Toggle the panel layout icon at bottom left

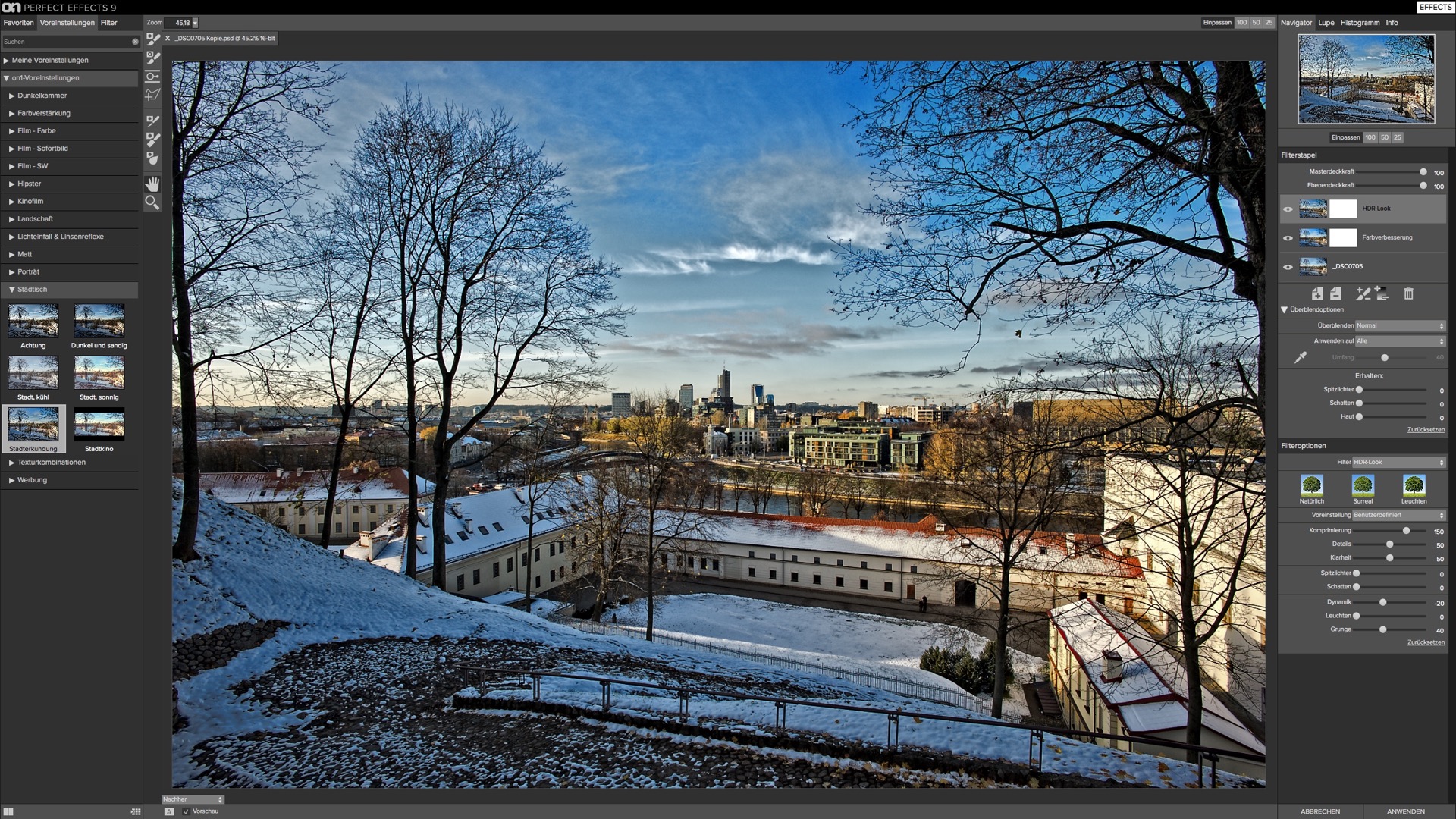(x=8, y=811)
